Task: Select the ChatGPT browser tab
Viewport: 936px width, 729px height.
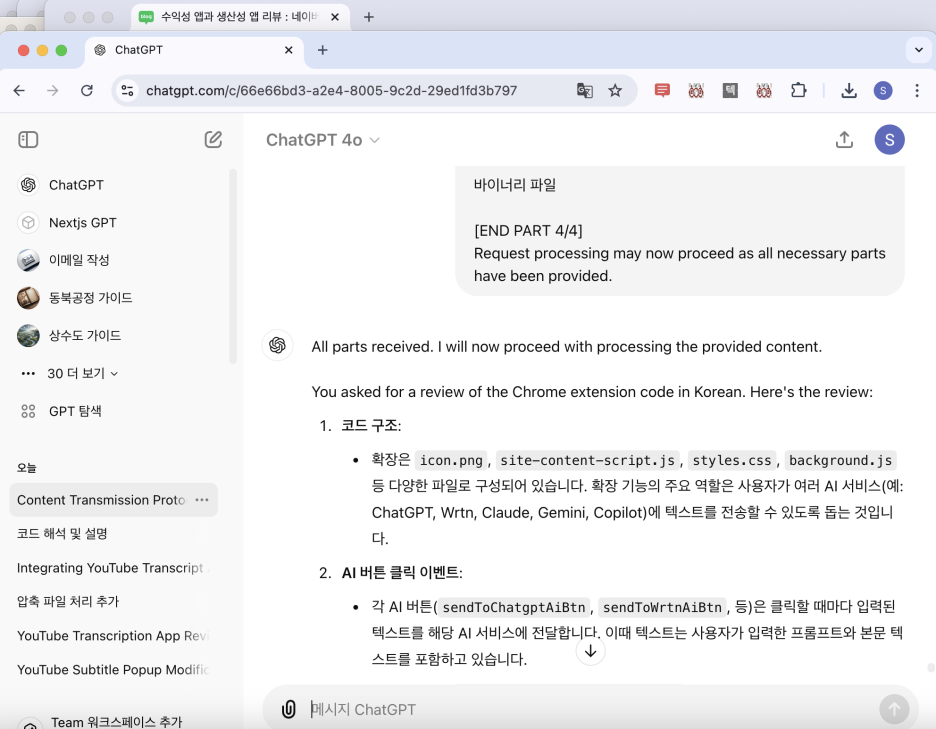Action: (194, 50)
